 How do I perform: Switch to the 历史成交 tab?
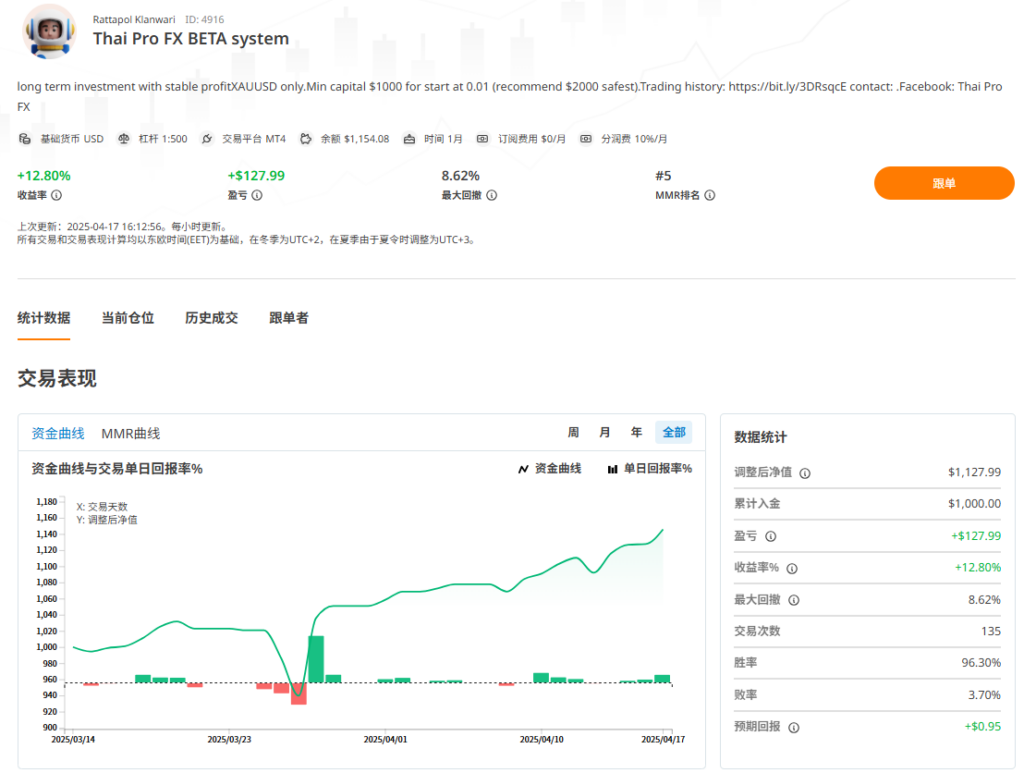[210, 317]
